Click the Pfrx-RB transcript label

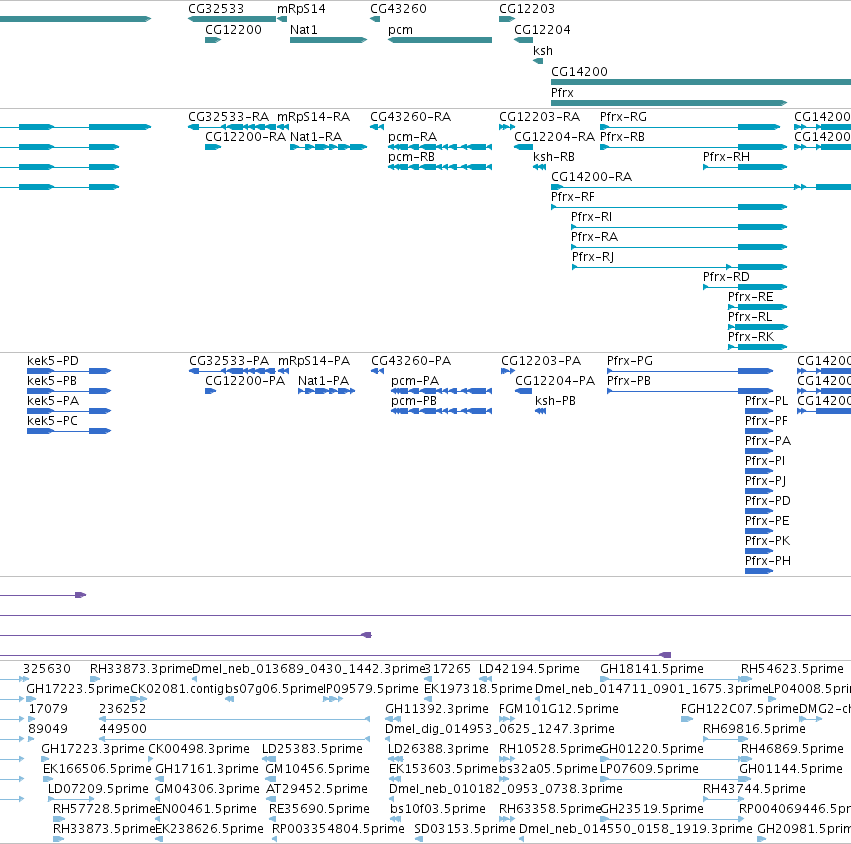coord(623,137)
